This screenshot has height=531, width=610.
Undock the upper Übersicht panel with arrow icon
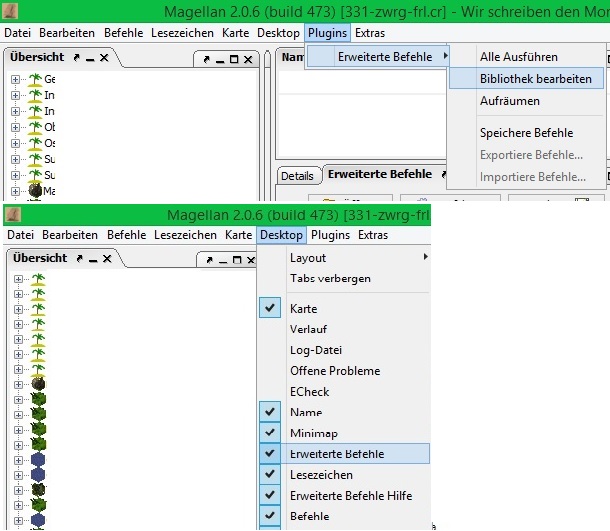77,59
